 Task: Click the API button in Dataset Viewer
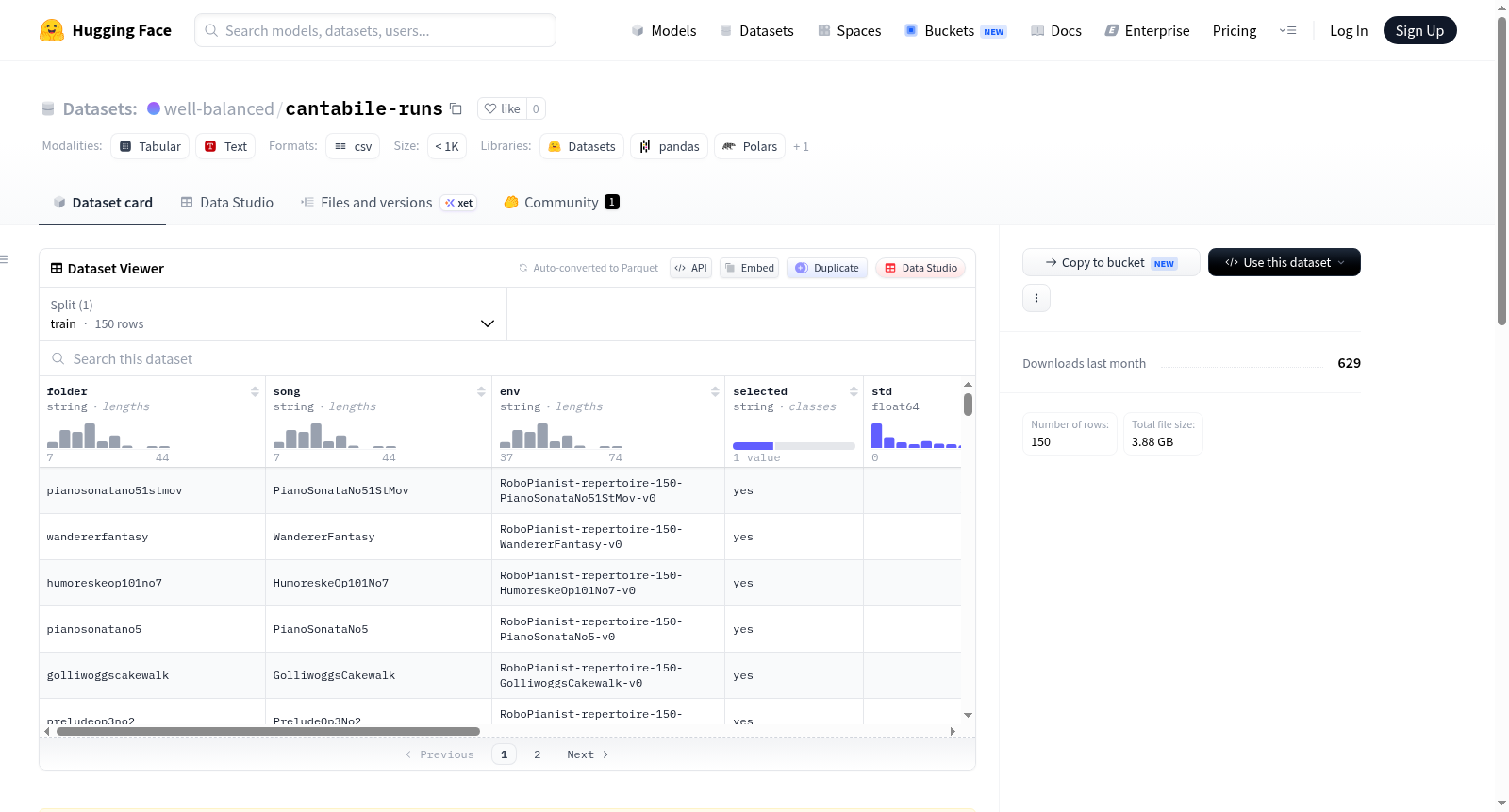[690, 268]
